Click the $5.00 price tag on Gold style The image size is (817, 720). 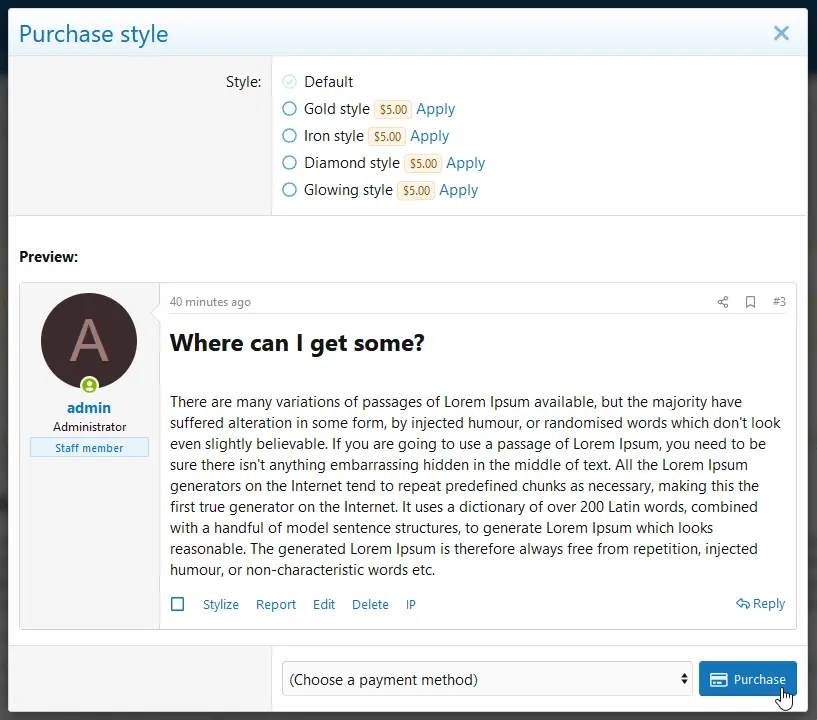393,109
